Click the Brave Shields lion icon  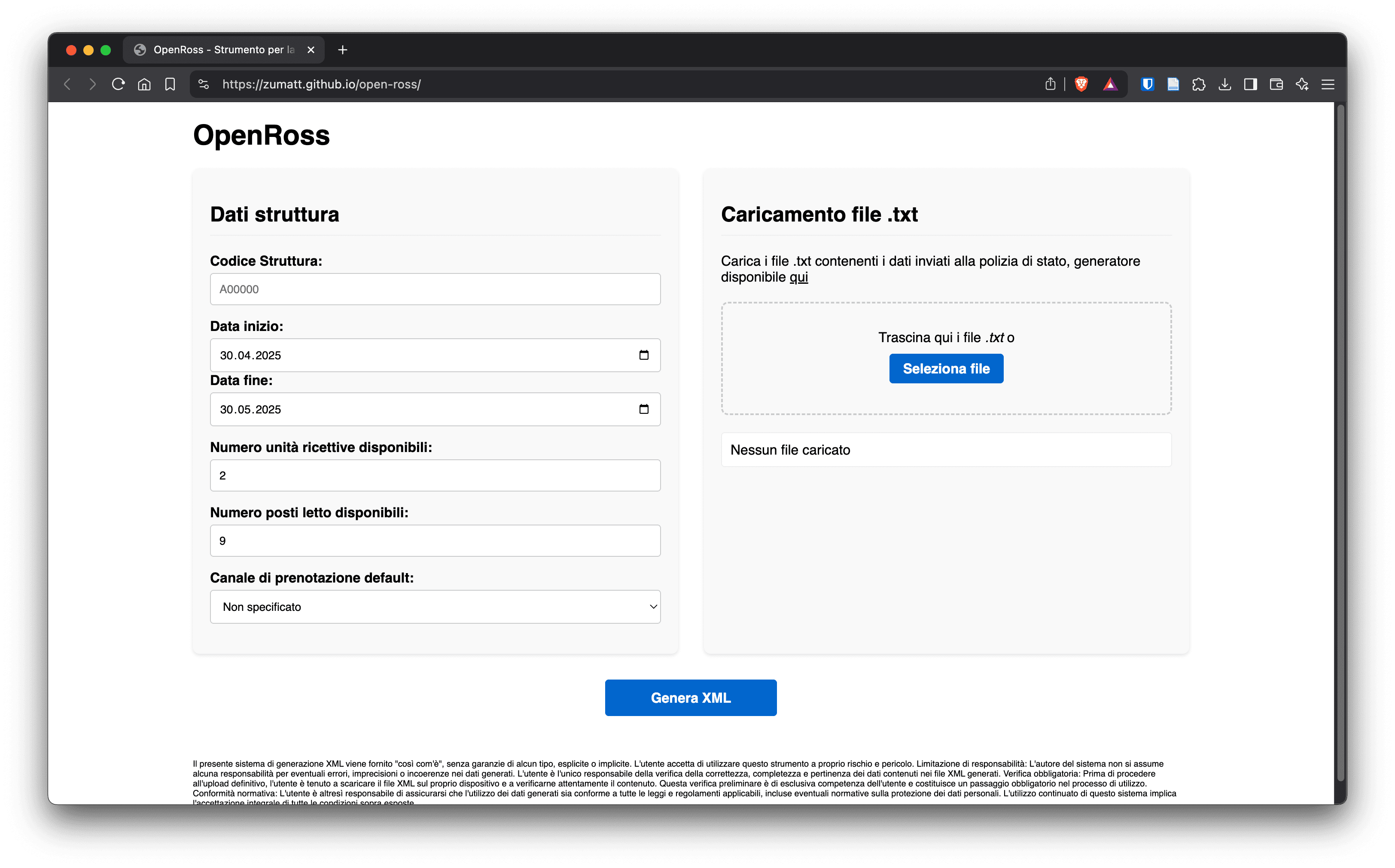[1081, 85]
